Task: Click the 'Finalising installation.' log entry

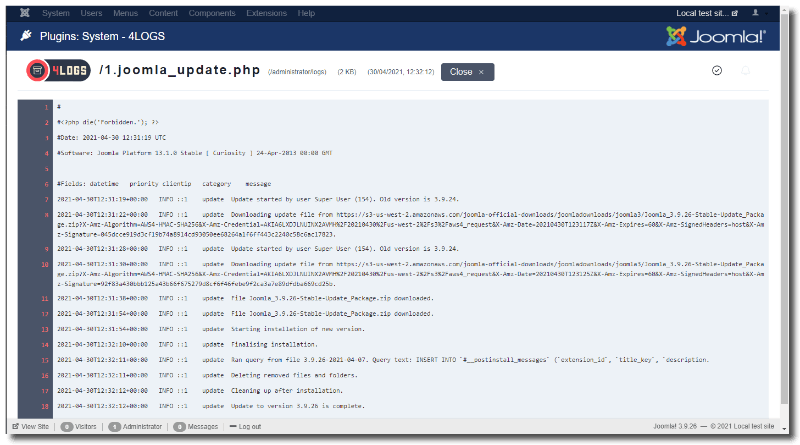Action: point(274,344)
